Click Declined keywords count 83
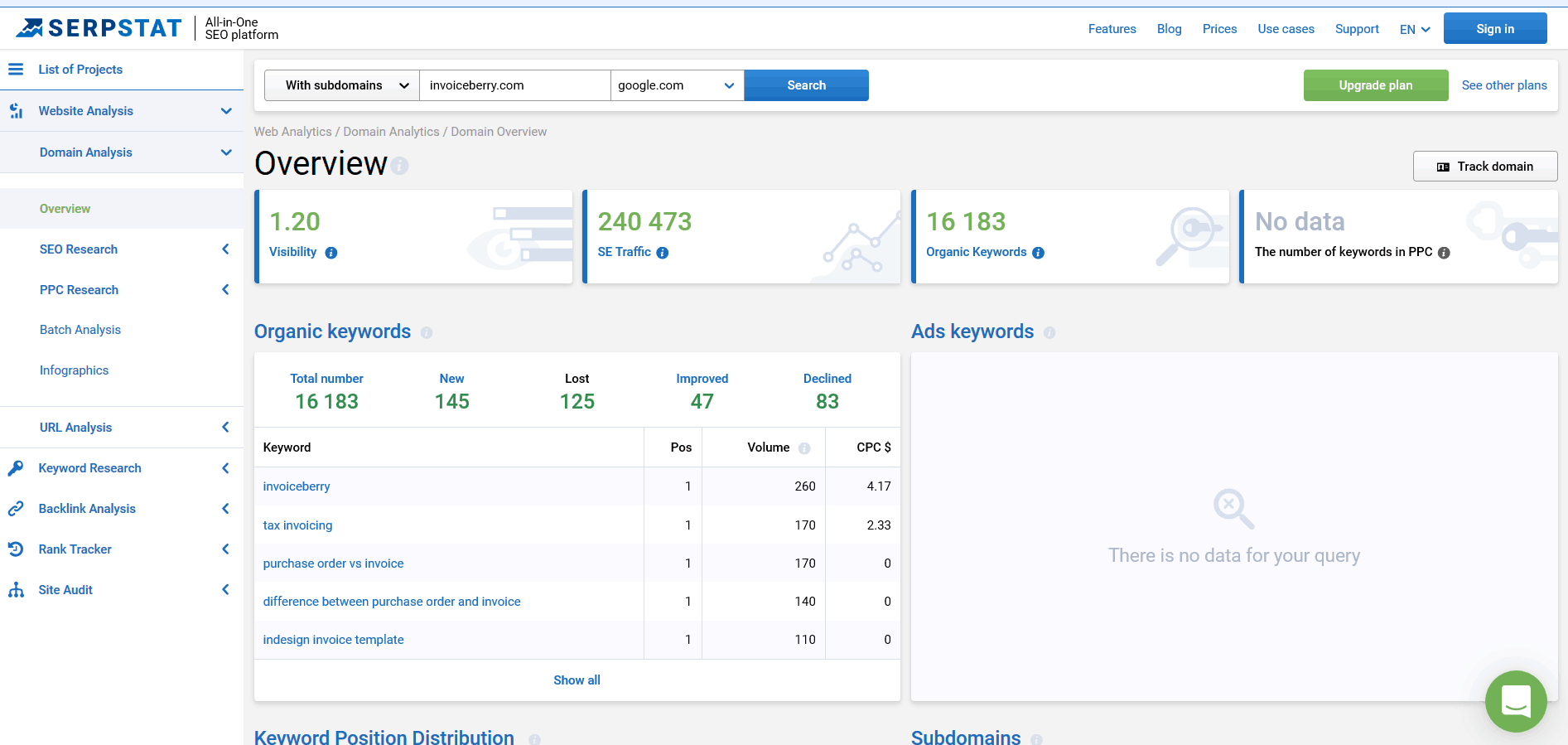This screenshot has height=745, width=1568. (x=827, y=402)
